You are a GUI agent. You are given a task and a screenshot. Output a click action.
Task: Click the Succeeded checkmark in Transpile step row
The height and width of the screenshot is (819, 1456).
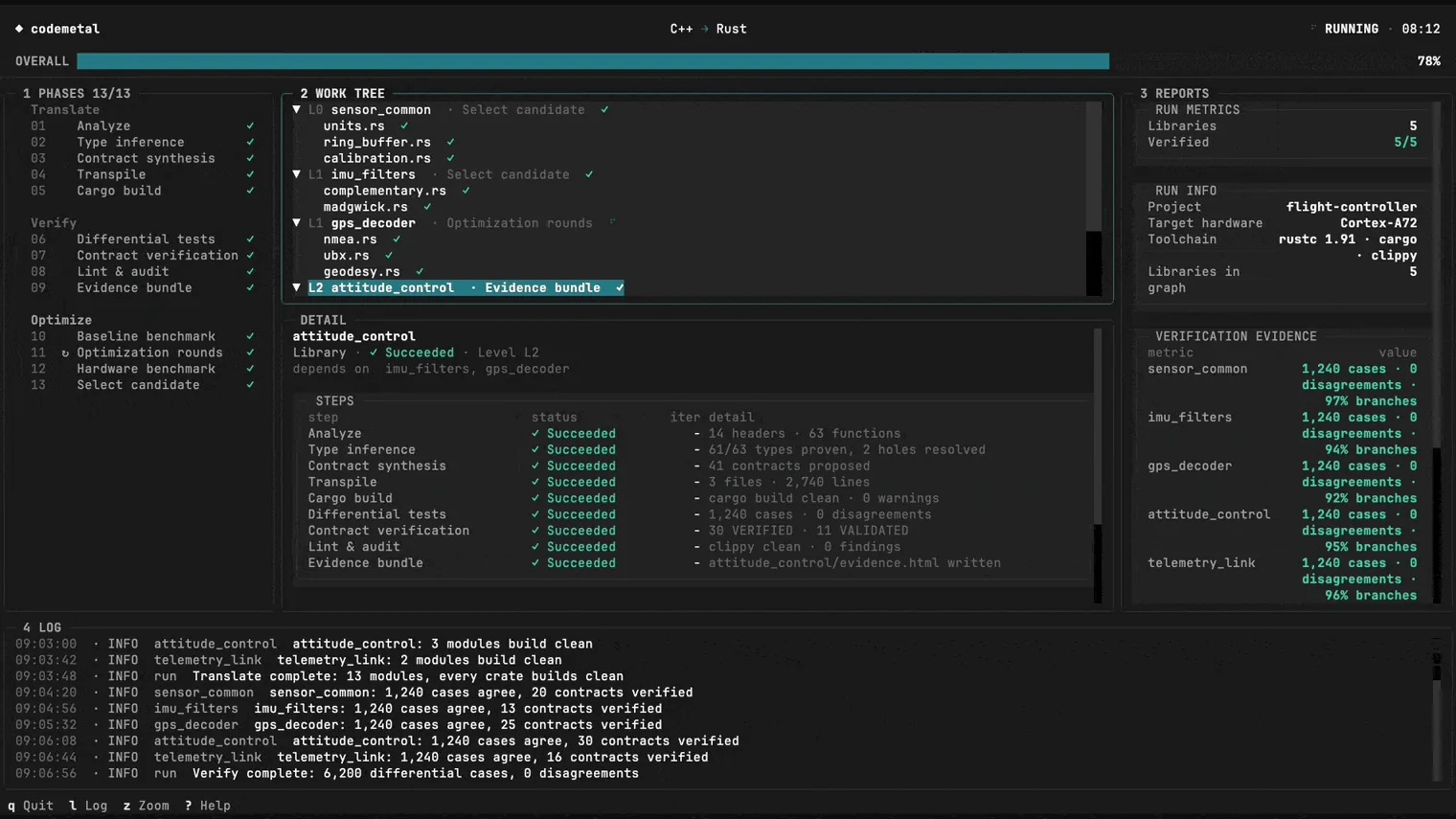coord(535,483)
